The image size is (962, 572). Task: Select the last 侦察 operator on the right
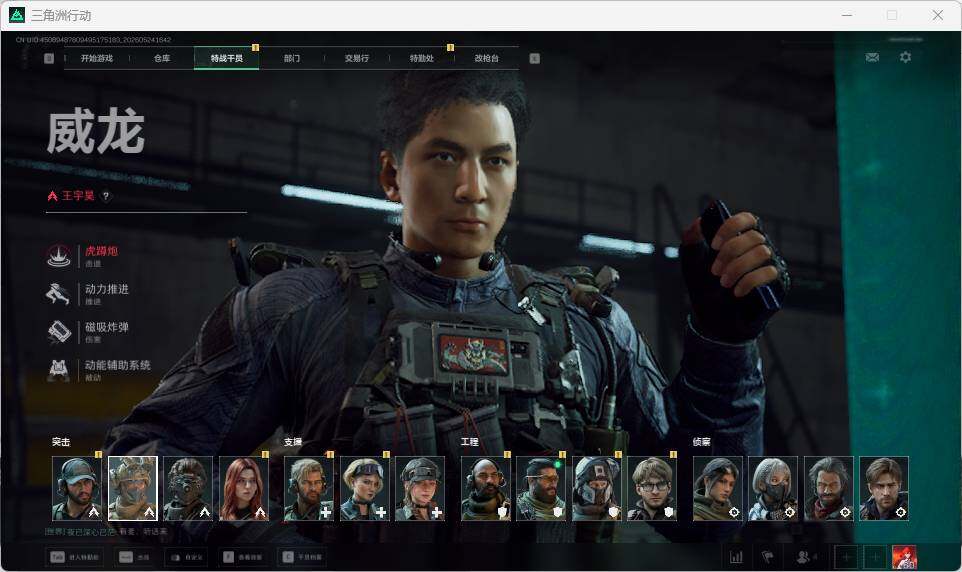coord(884,489)
